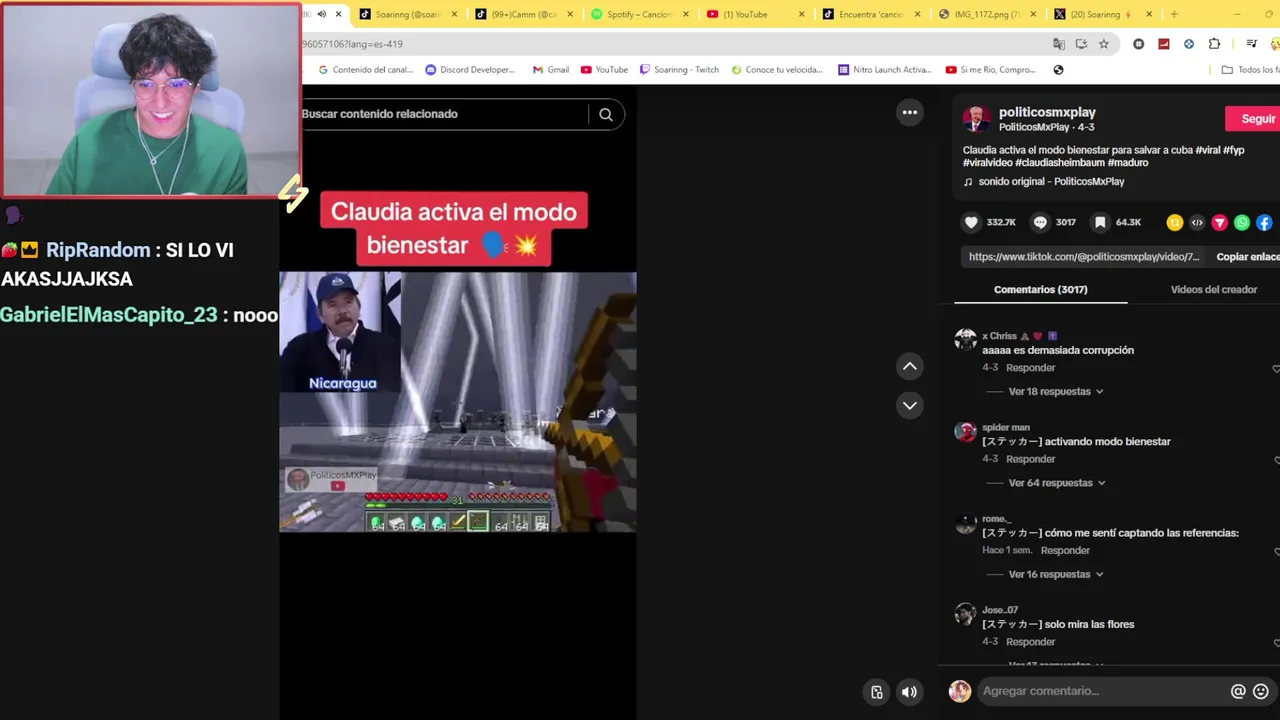
Task: Open the #claudiasheimbaum hashtag
Action: (1059, 163)
